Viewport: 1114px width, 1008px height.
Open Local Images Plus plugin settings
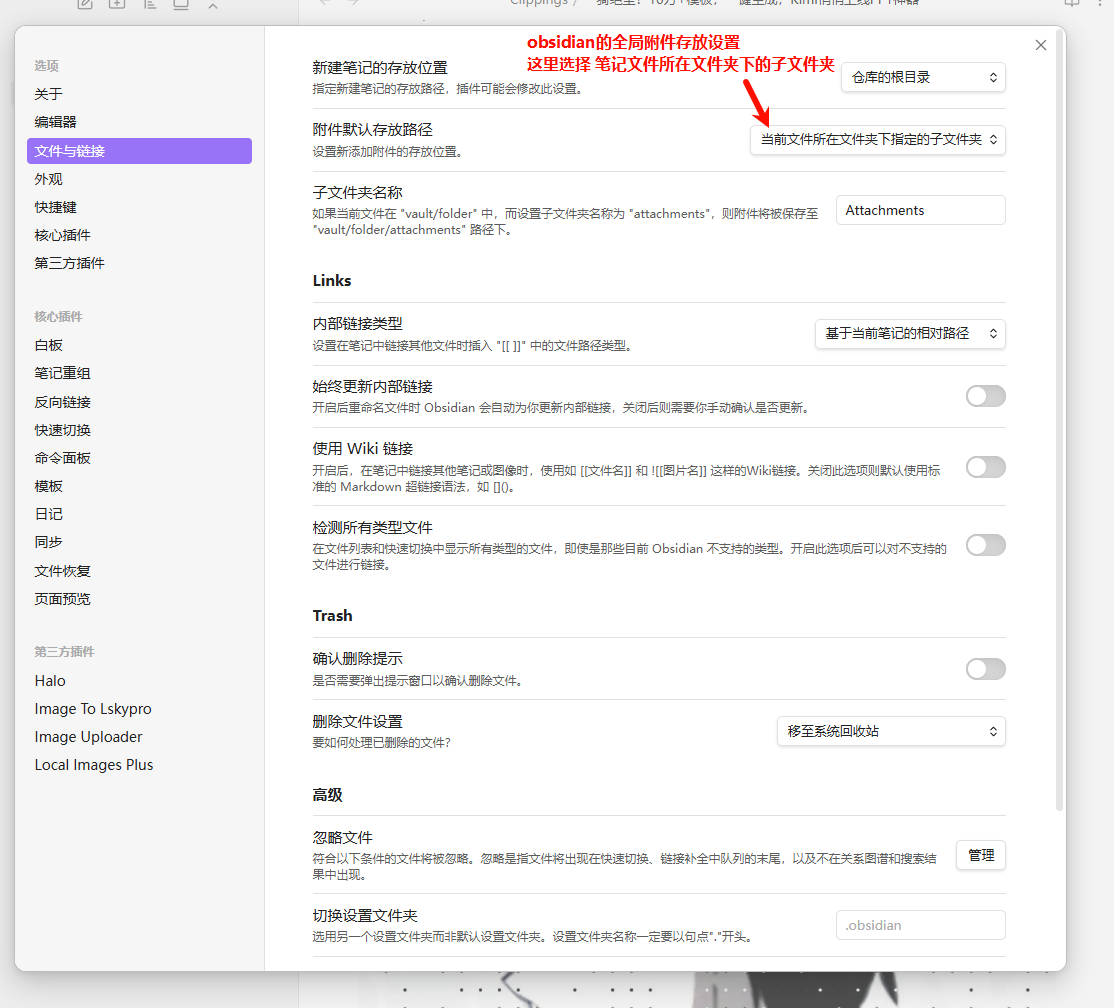[94, 764]
